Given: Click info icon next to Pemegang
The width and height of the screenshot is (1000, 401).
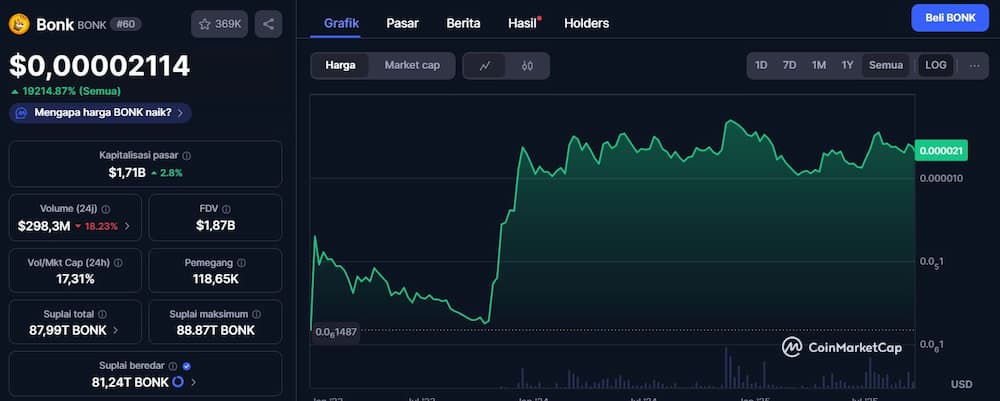Looking at the screenshot, I should click(x=242, y=263).
